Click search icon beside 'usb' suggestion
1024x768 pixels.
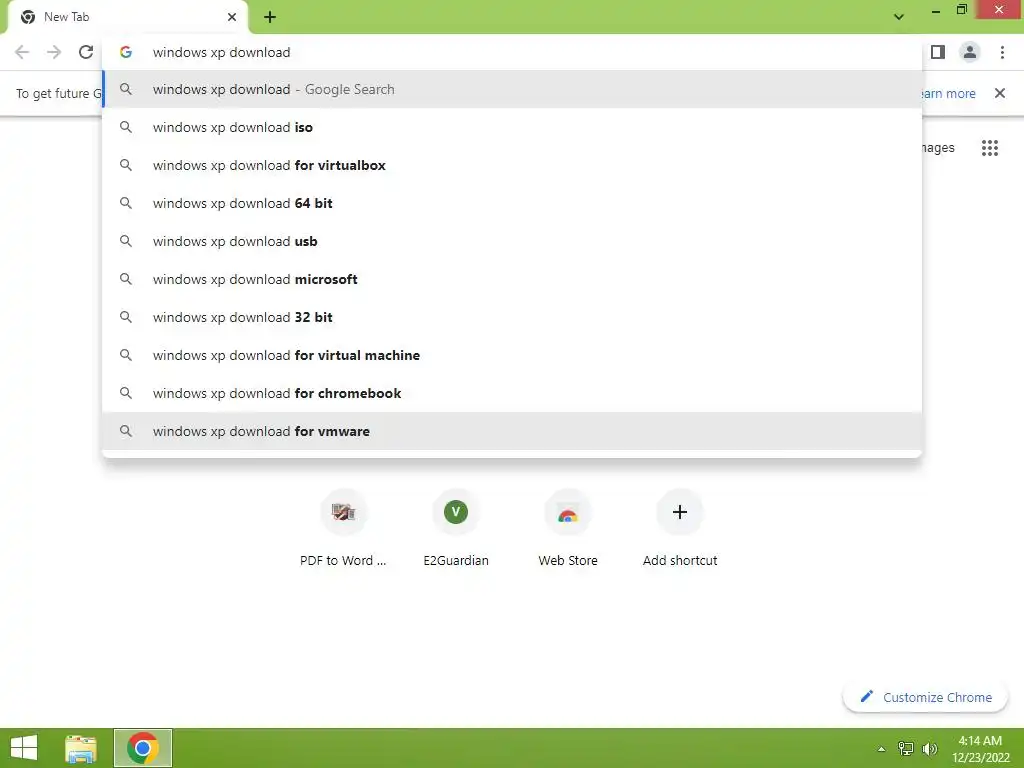125,241
